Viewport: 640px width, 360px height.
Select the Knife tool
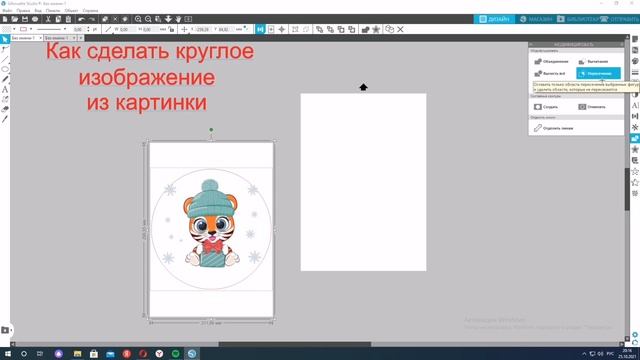pyautogui.click(x=5, y=119)
